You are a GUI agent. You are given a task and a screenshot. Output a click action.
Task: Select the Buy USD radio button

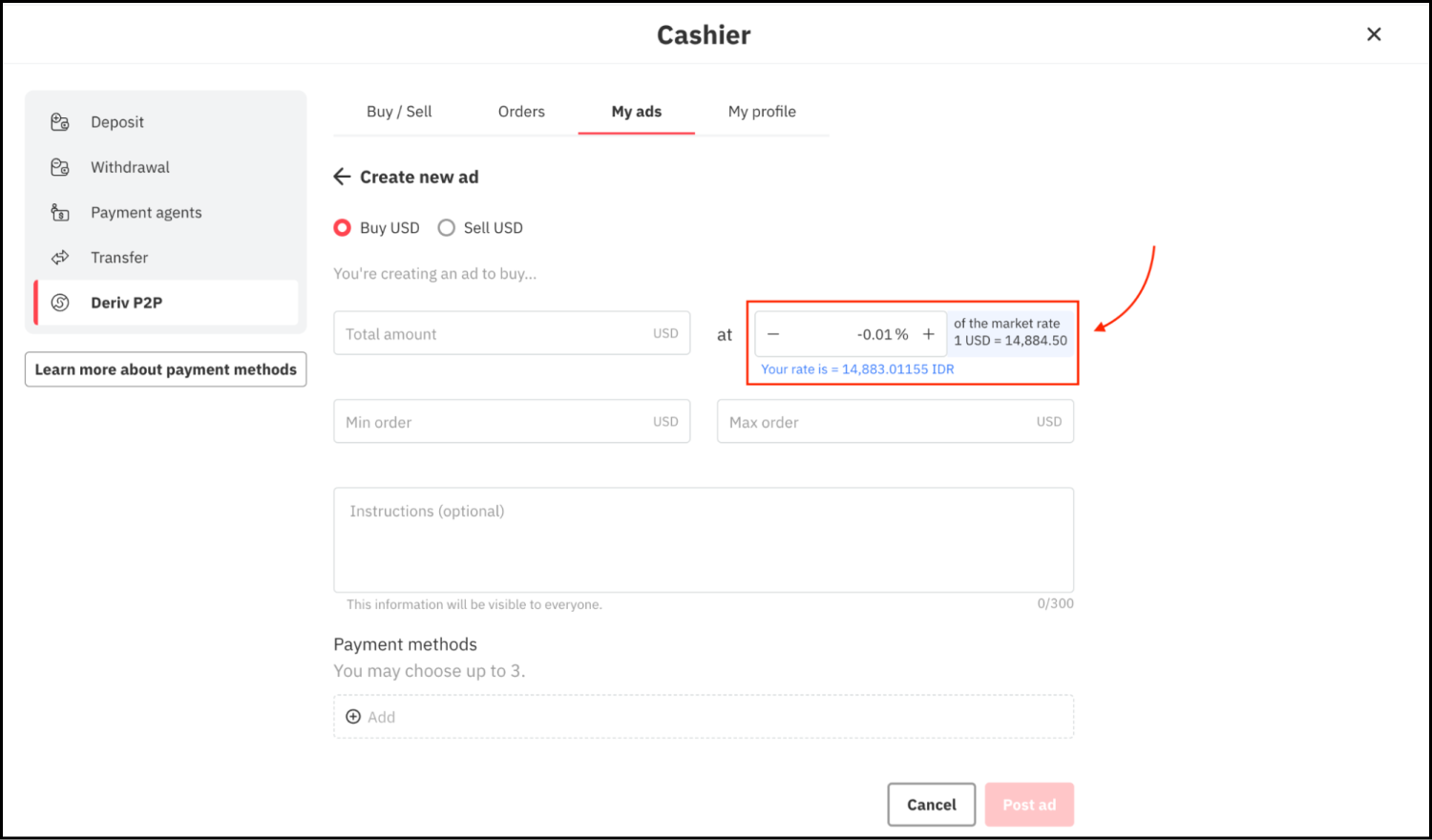pyautogui.click(x=342, y=228)
